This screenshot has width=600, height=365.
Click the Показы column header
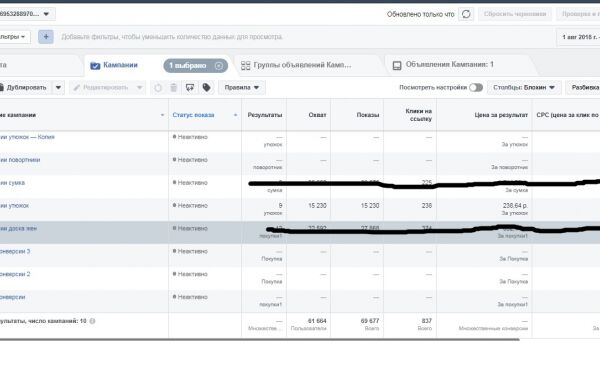[368, 115]
